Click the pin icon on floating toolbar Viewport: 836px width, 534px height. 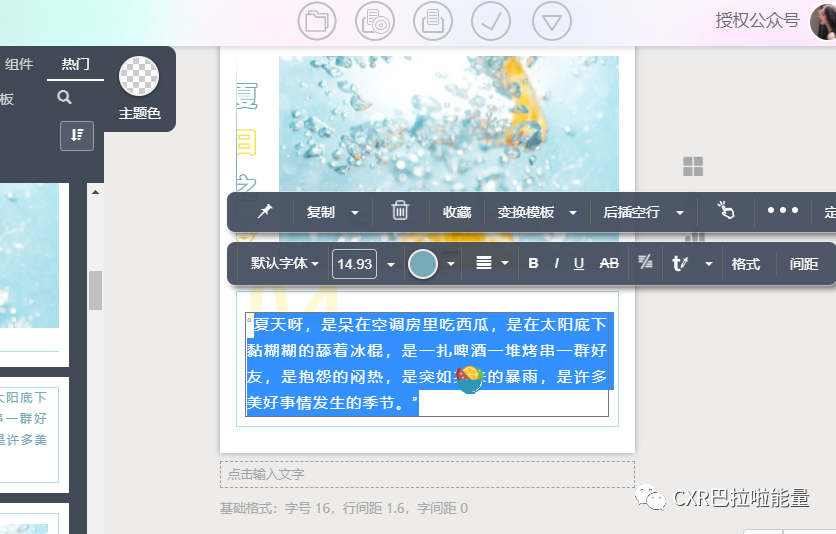pos(264,212)
